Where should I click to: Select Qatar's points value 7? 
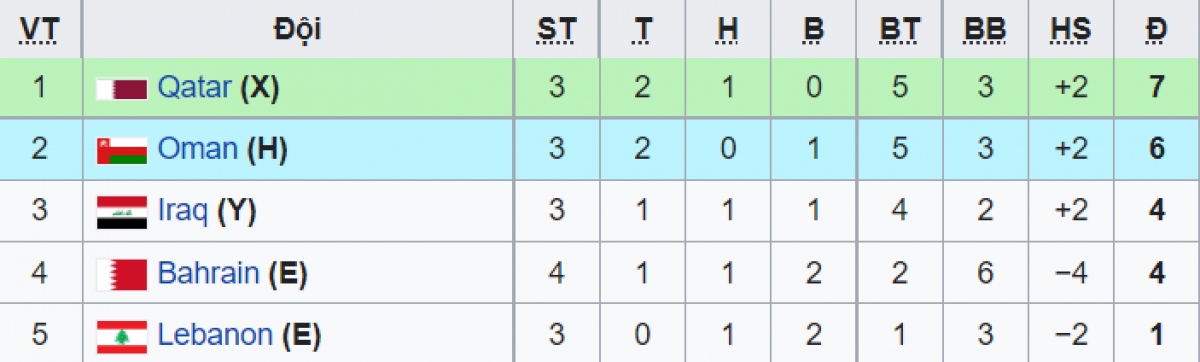(x=1156, y=89)
